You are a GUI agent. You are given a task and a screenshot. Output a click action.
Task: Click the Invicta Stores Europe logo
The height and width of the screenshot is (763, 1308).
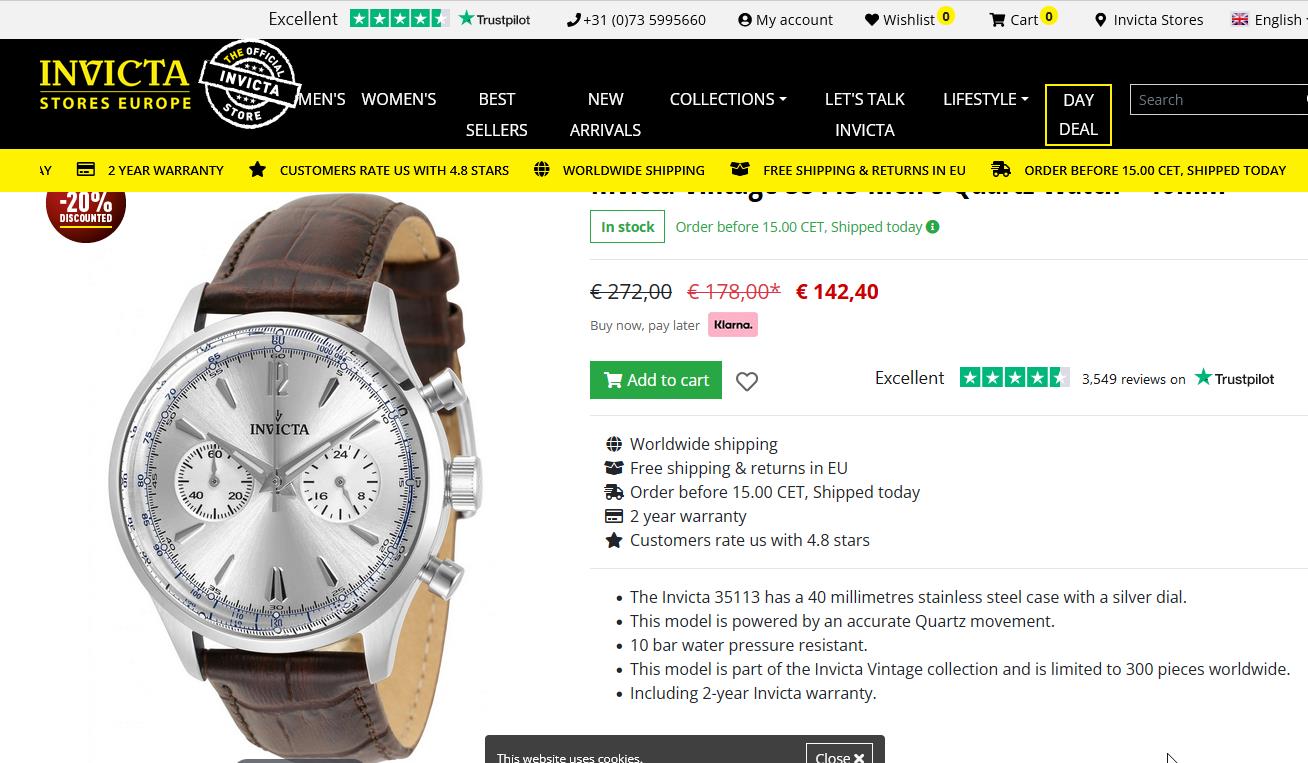[x=115, y=85]
